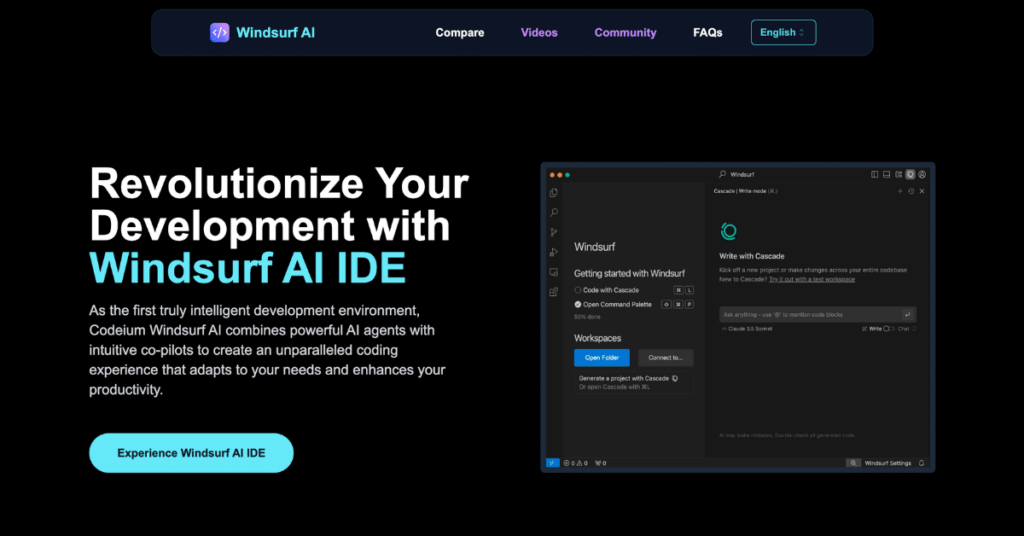Click the Windsurf AI logo icon
Viewport: 1024px width, 536px height.
[x=219, y=32]
